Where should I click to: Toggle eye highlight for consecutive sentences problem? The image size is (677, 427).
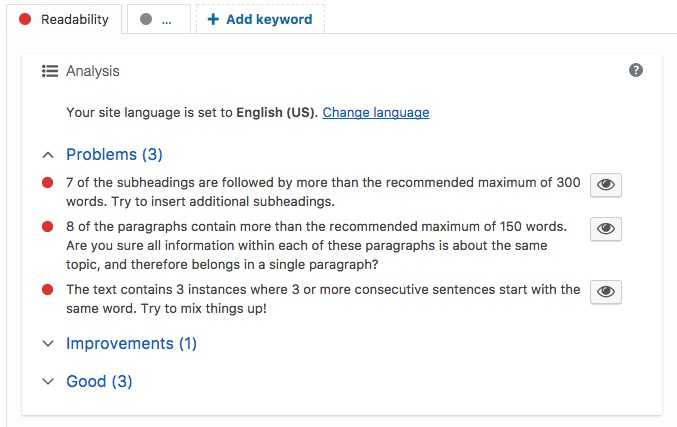605,291
